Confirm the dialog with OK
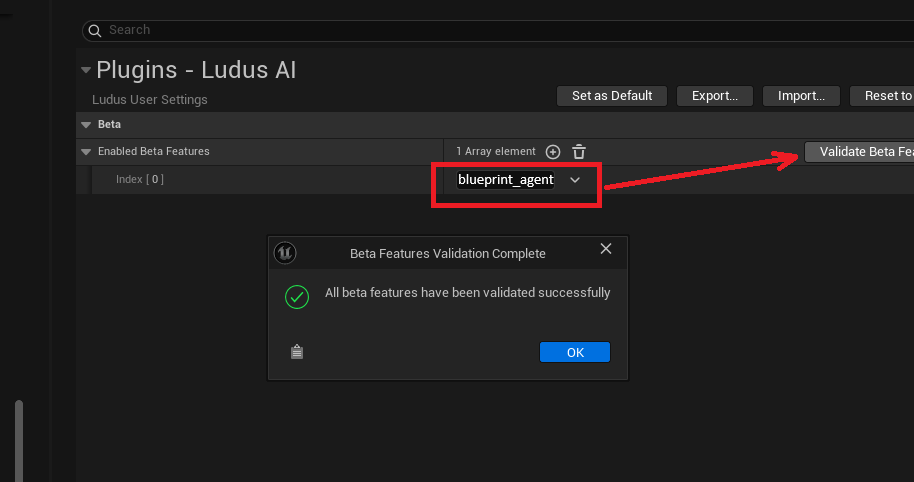 point(575,352)
